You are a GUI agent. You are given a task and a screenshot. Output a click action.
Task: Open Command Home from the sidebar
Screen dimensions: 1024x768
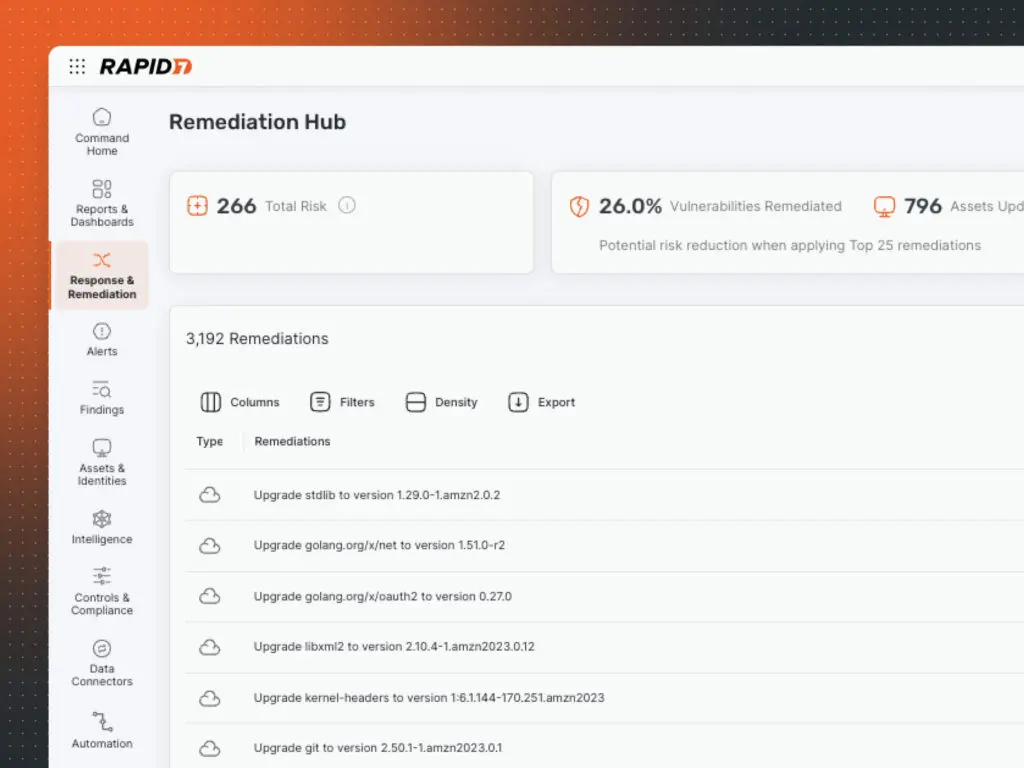pyautogui.click(x=101, y=131)
